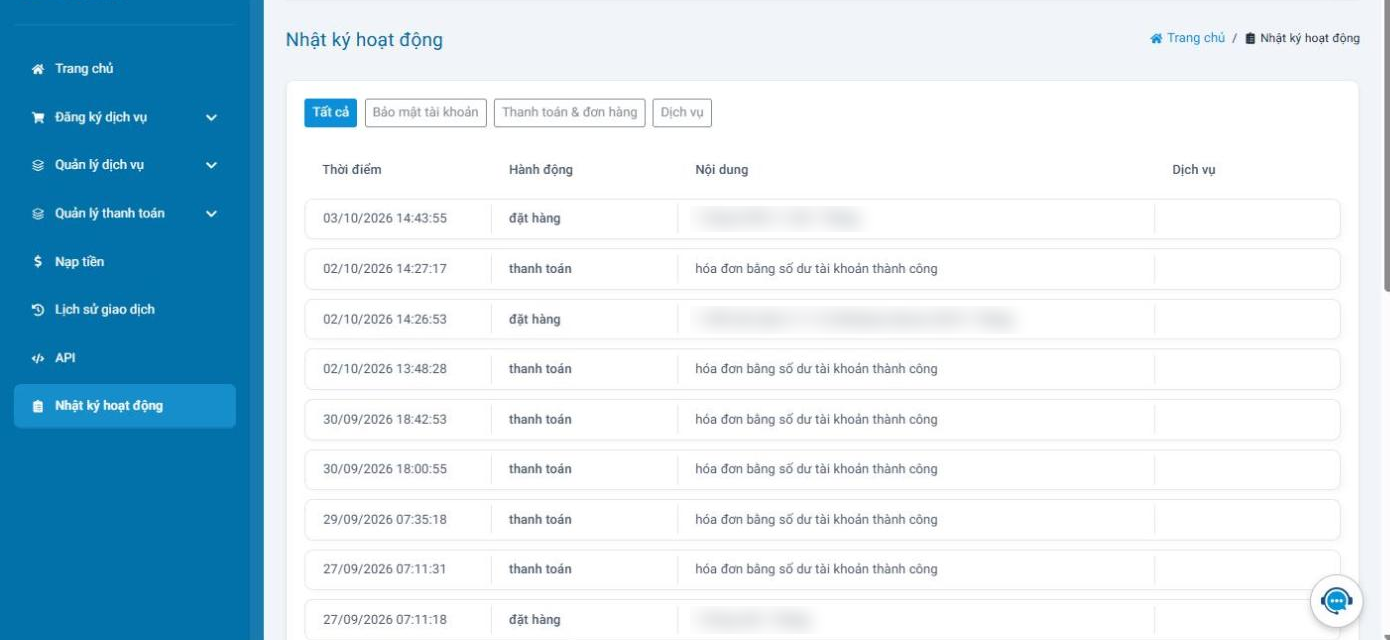The height and width of the screenshot is (640, 1390).
Task: Expand the Quản lý dịch vụ submenu chevron
Action: point(211,166)
